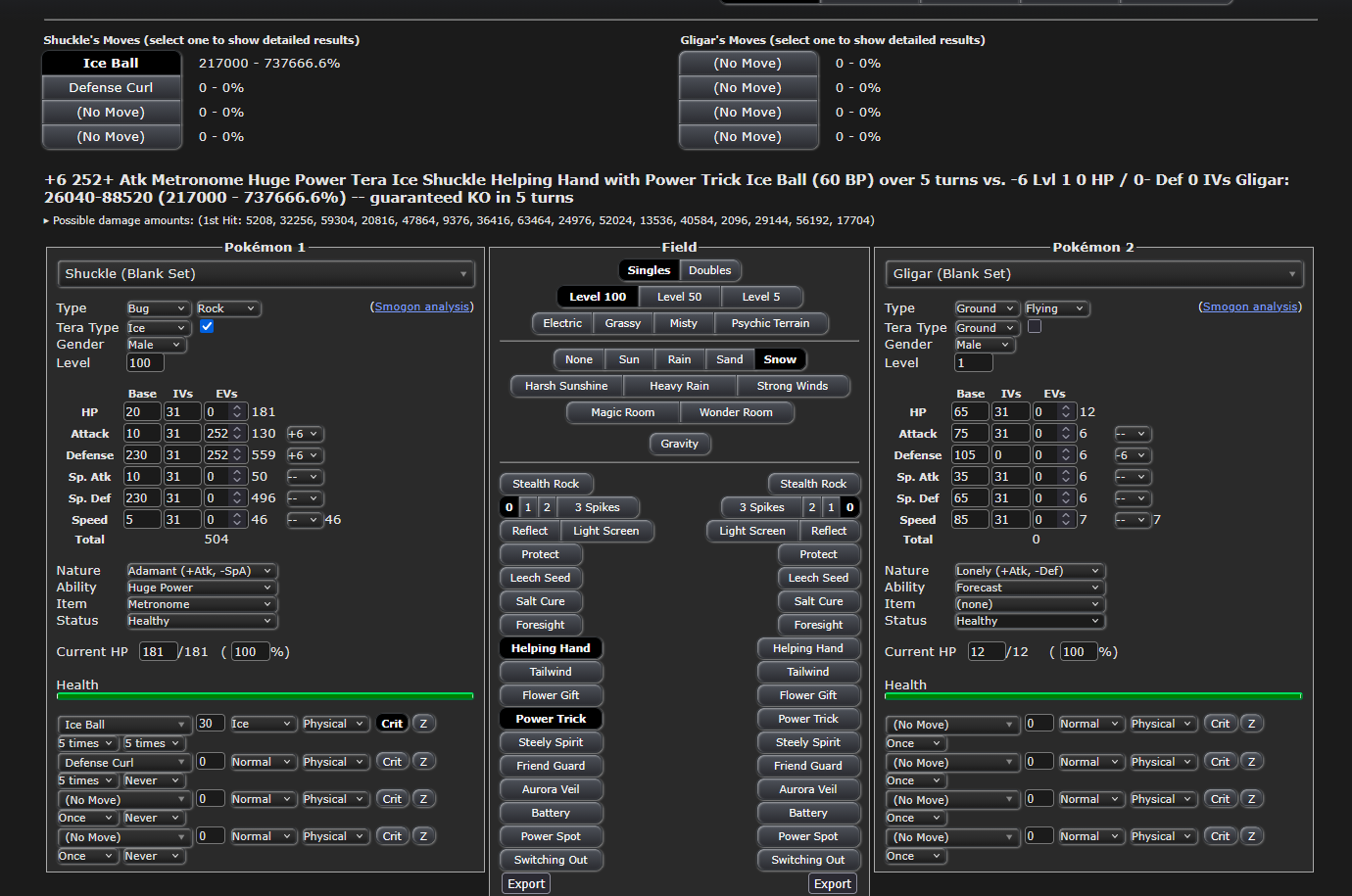Open the Huge Power ability dropdown

point(202,588)
